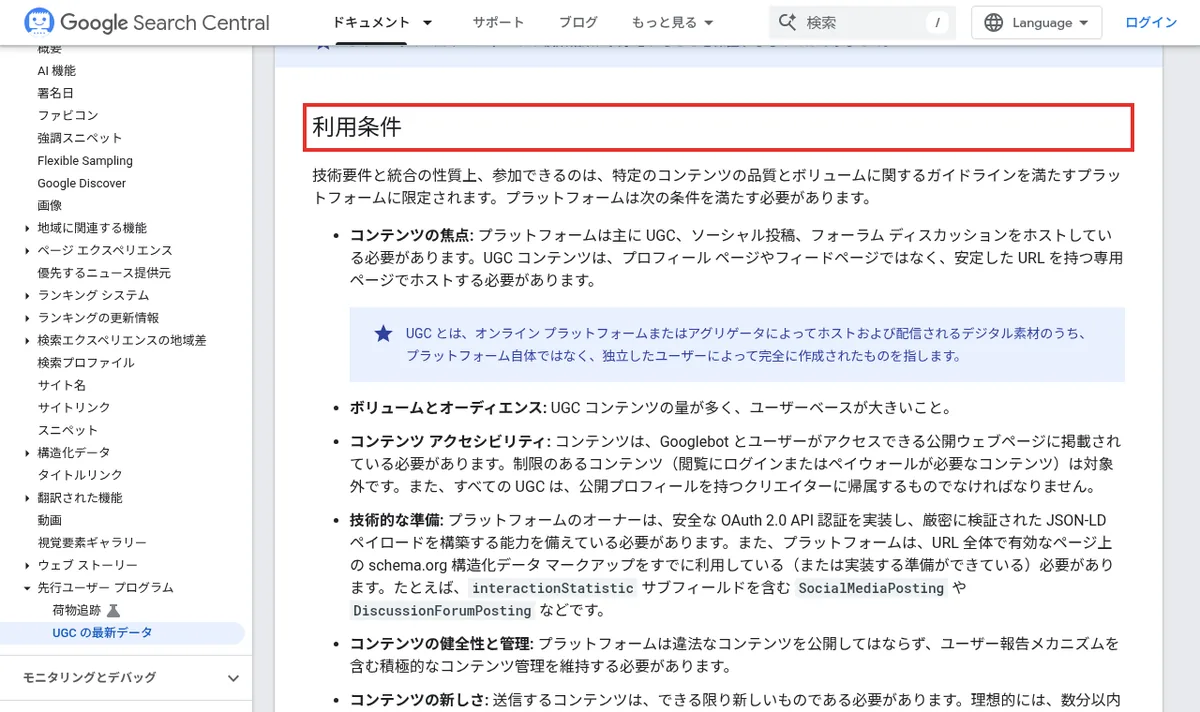The image size is (1200, 712).
Task: Open 検索プロファイル in sidebar
Action: pyautogui.click(x=86, y=363)
